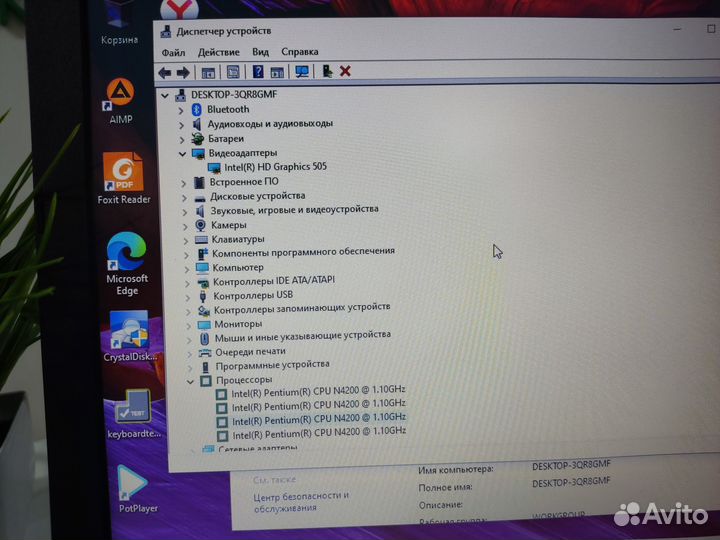The width and height of the screenshot is (720, 540).
Task: Select the Компьютер tree item
Action: tap(238, 267)
